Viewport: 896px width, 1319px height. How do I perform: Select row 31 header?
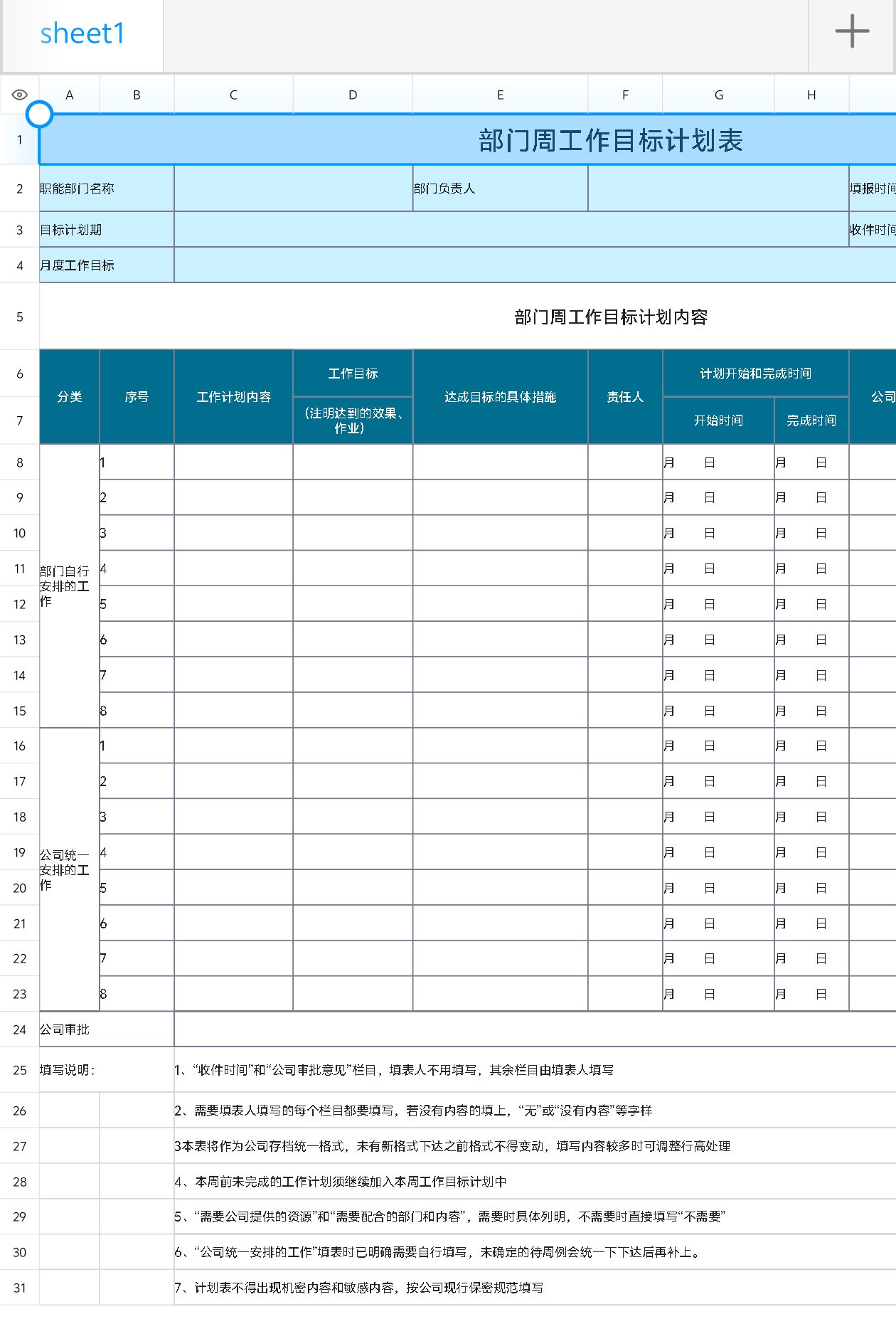[20, 1288]
